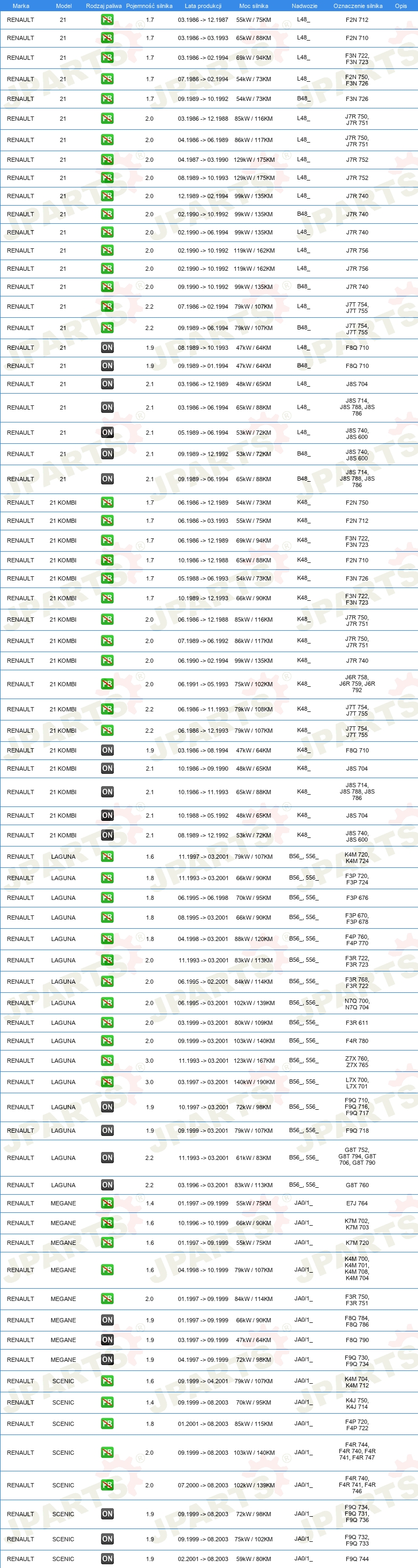
Task: Click PB icon in Laguna F3P 676 row
Action: pyautogui.click(x=107, y=898)
